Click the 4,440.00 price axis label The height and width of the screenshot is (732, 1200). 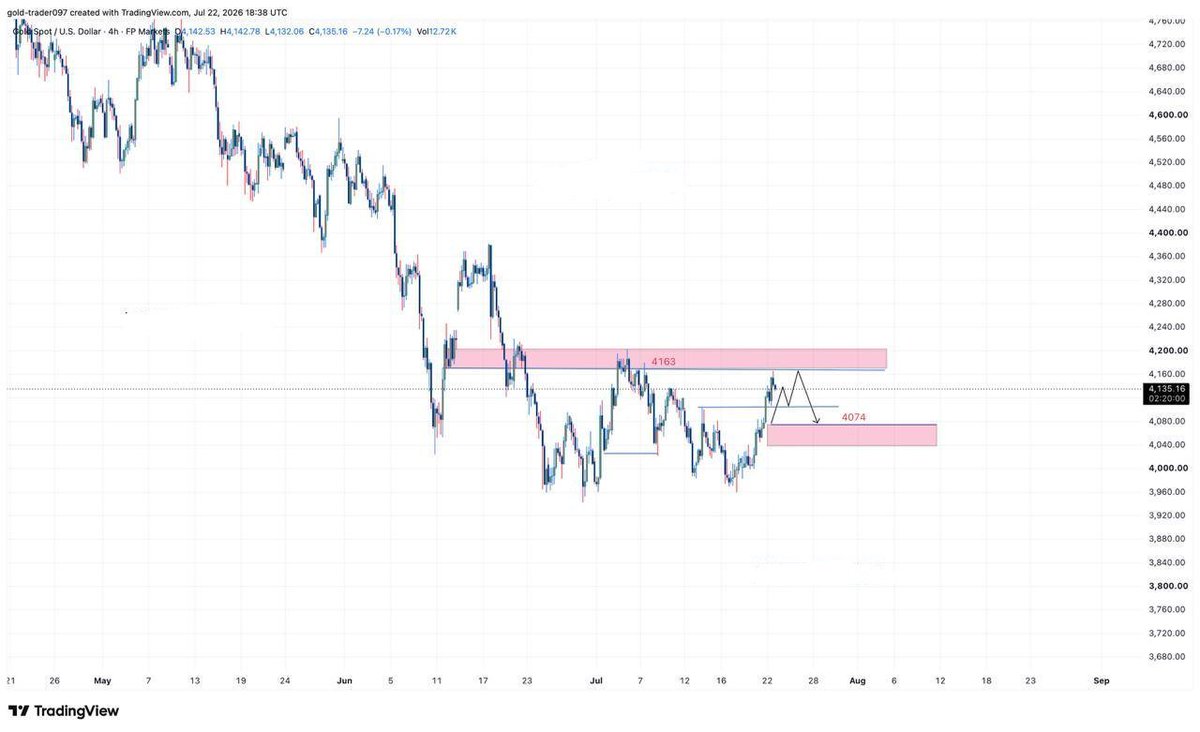[1167, 209]
